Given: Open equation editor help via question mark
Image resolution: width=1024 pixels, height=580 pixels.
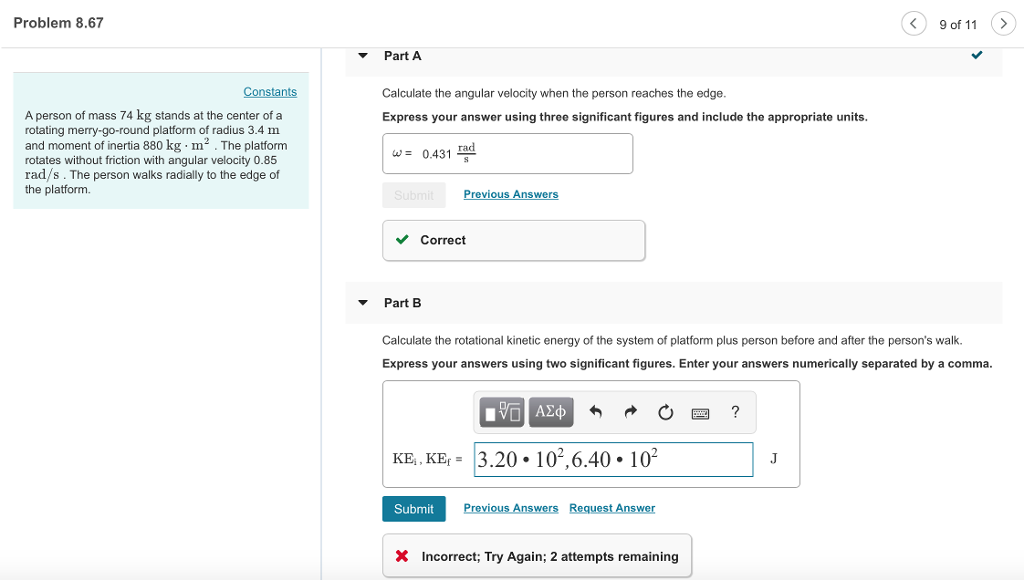Looking at the screenshot, I should coord(736,412).
